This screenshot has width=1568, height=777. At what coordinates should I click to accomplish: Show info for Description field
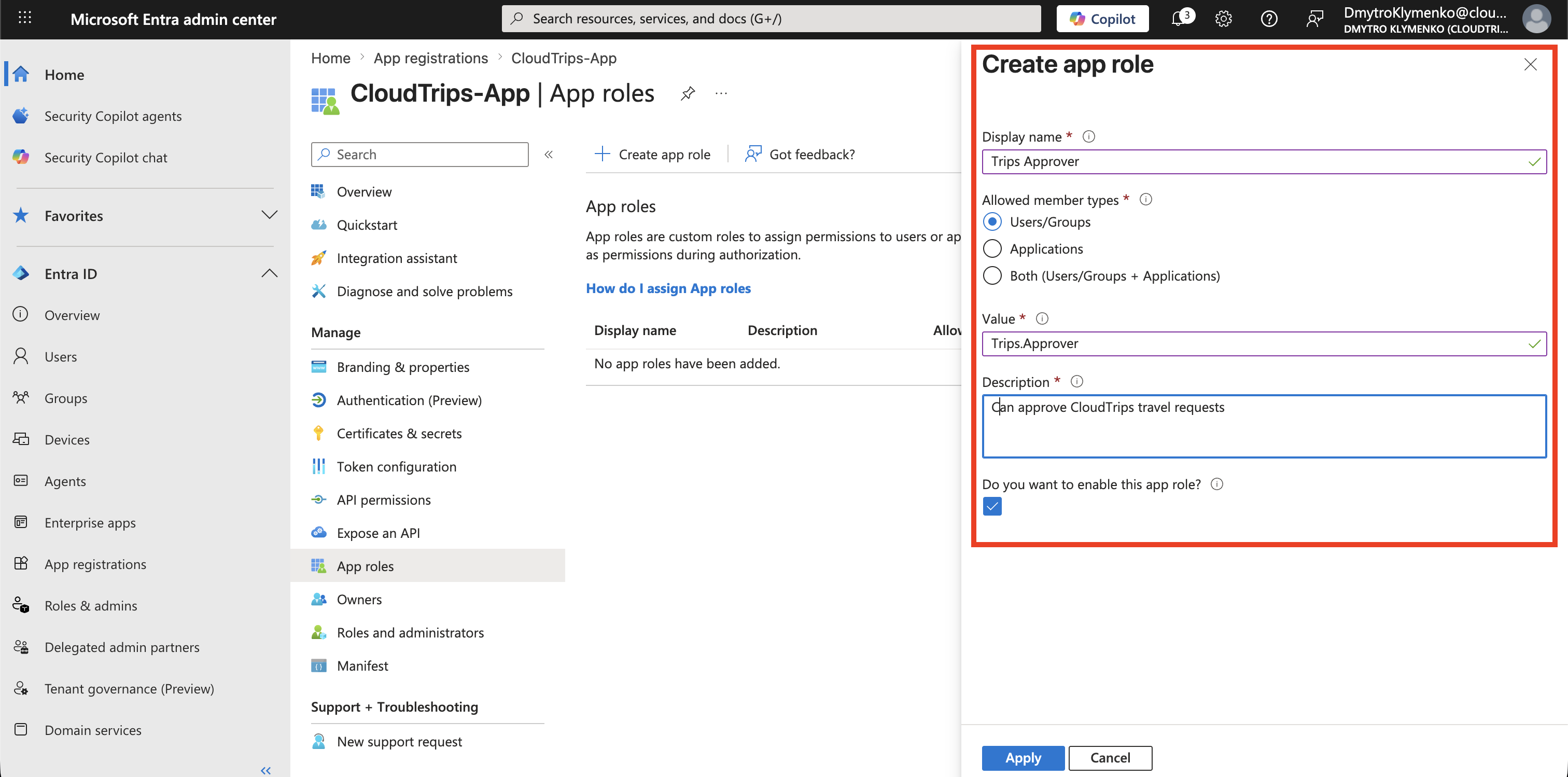click(x=1077, y=381)
